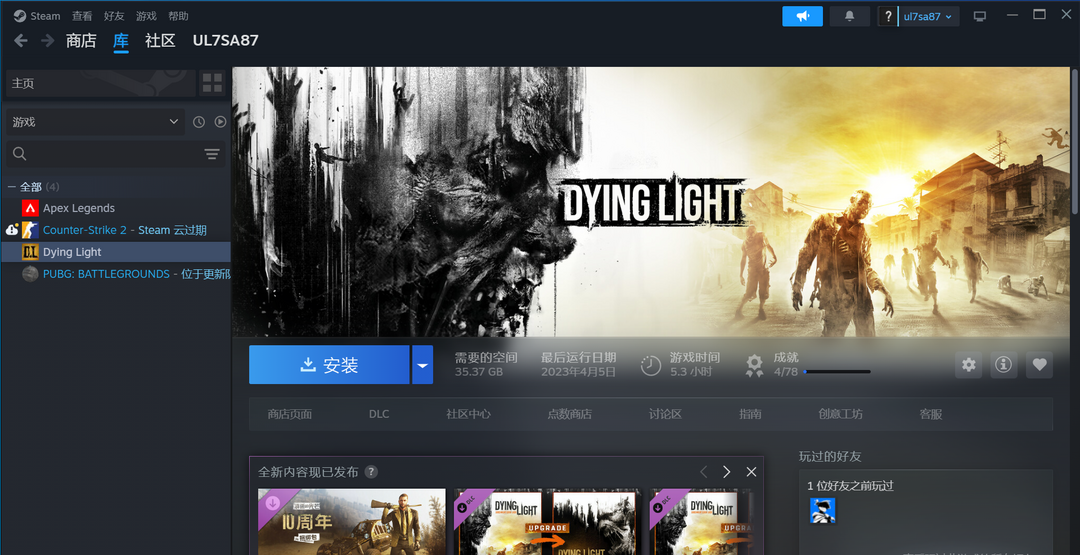Open the notifications bell

click(x=850, y=16)
